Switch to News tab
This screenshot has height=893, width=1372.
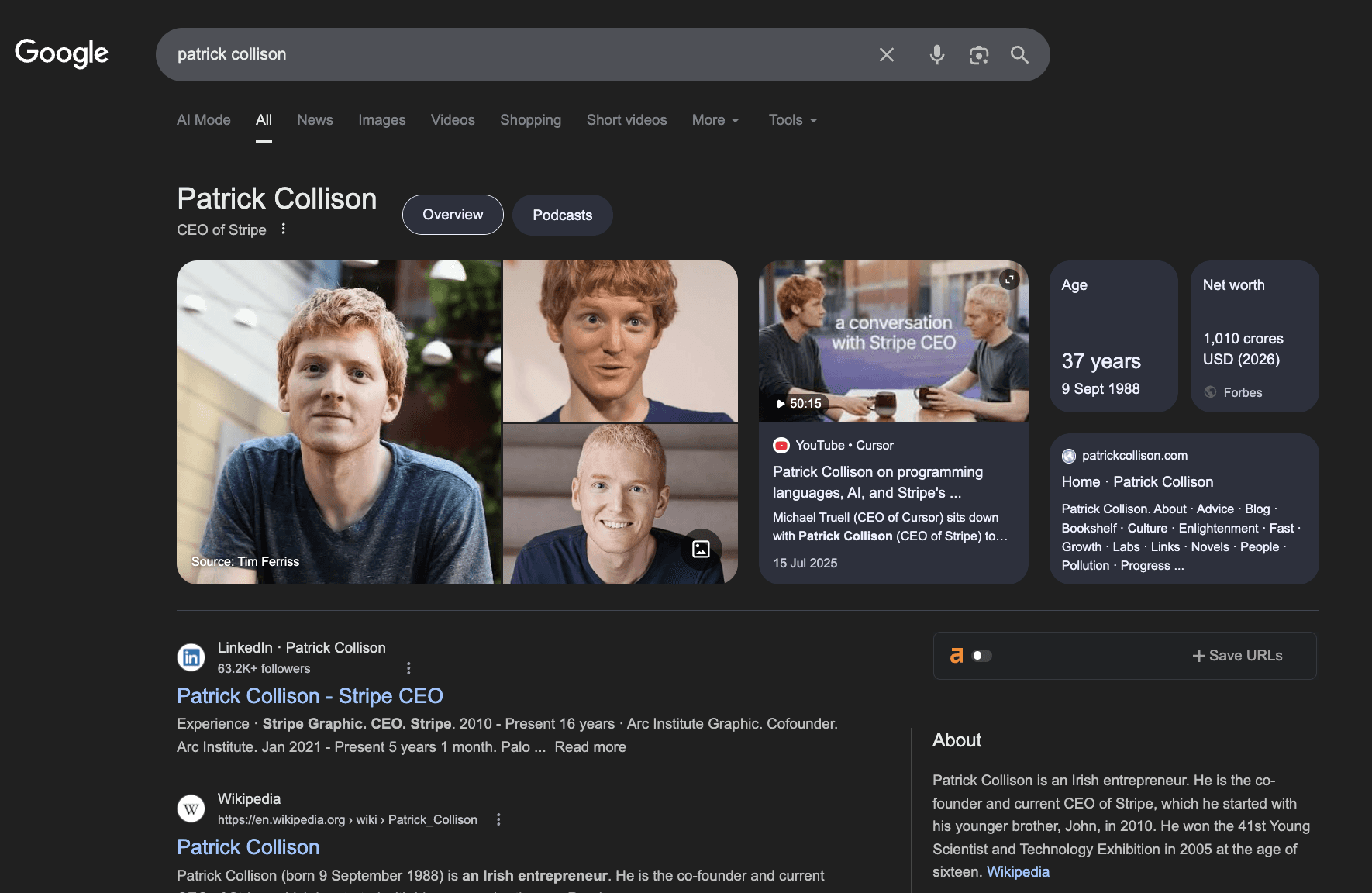(315, 120)
